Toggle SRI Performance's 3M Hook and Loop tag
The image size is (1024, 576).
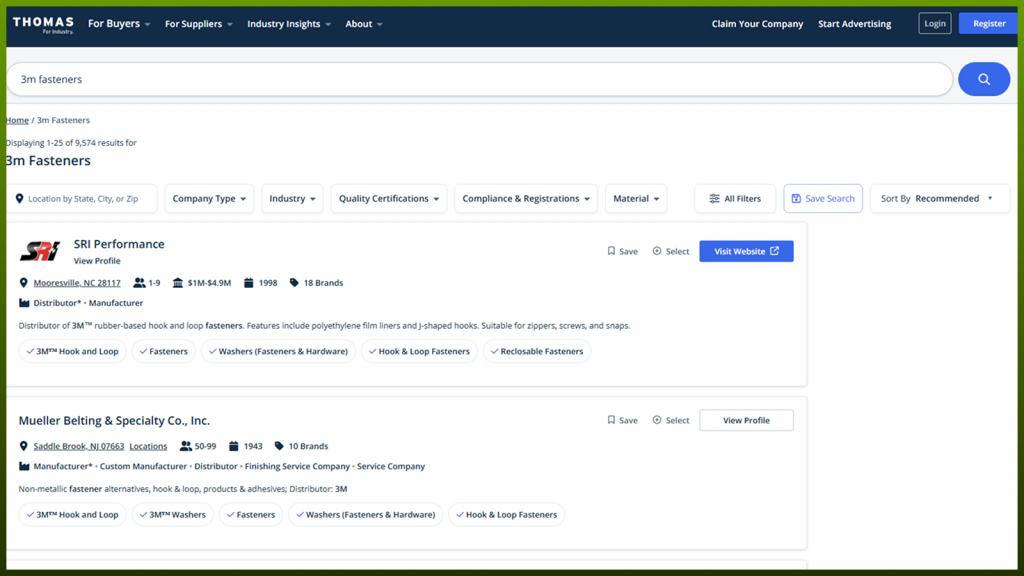72,351
